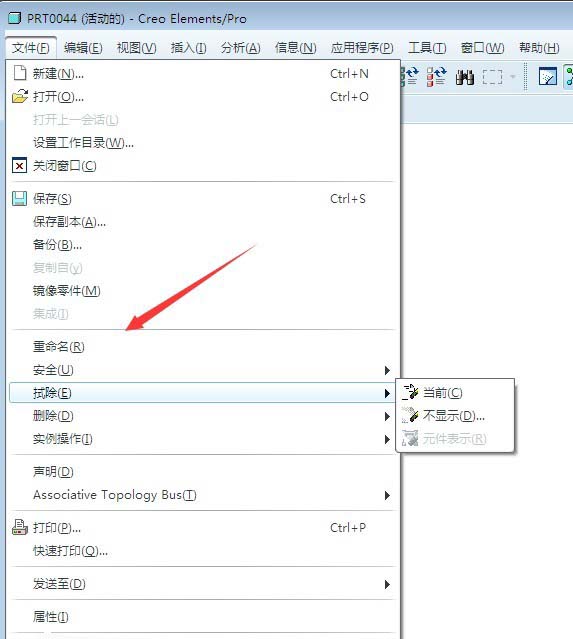This screenshot has width=573, height=639.
Task: Select 备份(B)... menu entry
Action: coord(203,245)
